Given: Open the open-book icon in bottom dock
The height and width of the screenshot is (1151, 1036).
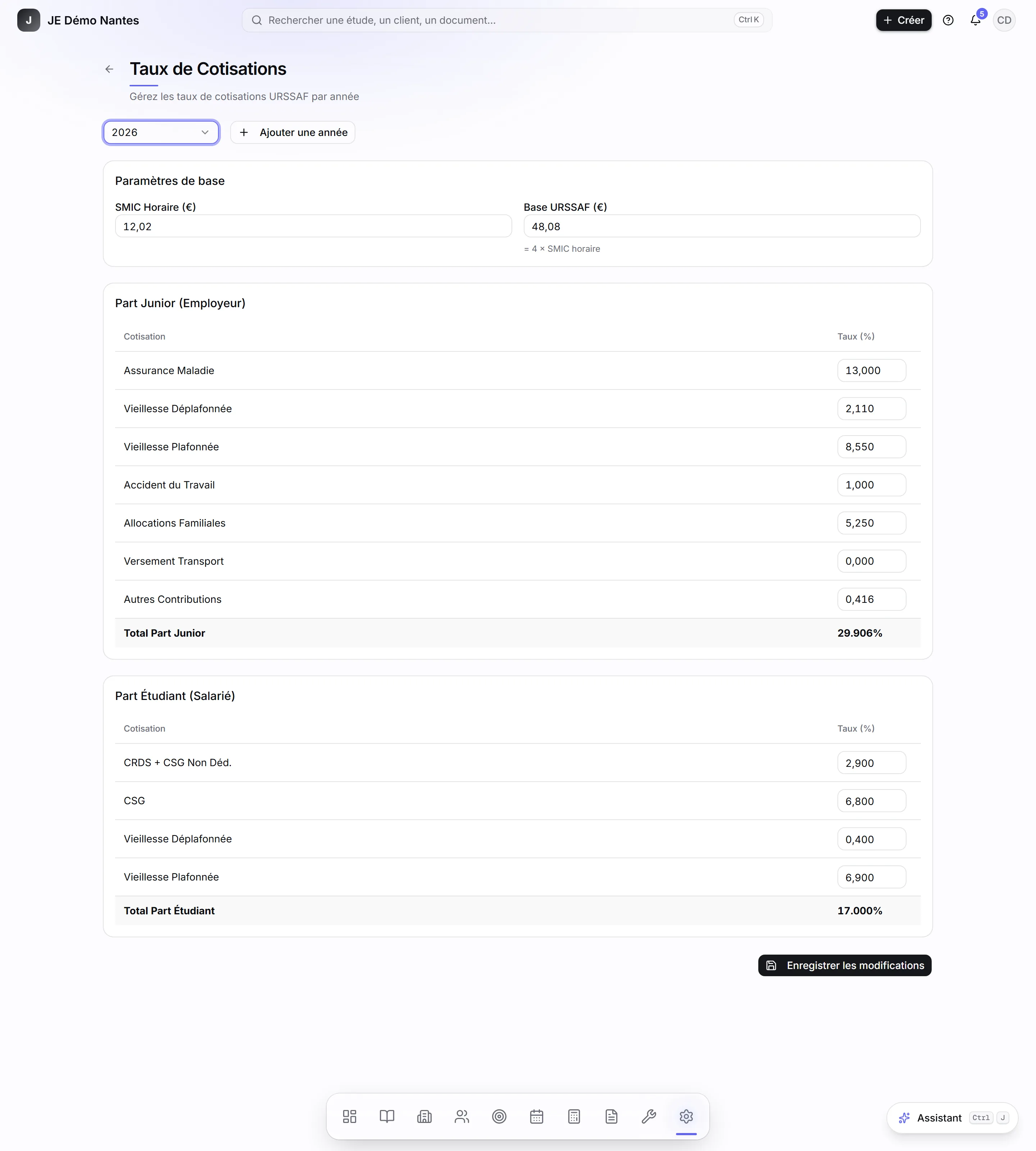Looking at the screenshot, I should pyautogui.click(x=387, y=1116).
